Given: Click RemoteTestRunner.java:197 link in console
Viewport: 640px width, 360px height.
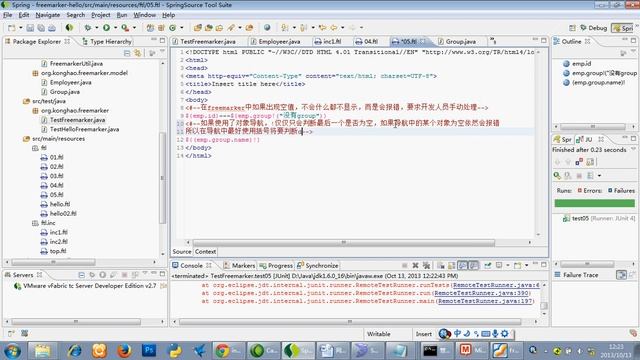Looking at the screenshot, I should pos(485,301).
